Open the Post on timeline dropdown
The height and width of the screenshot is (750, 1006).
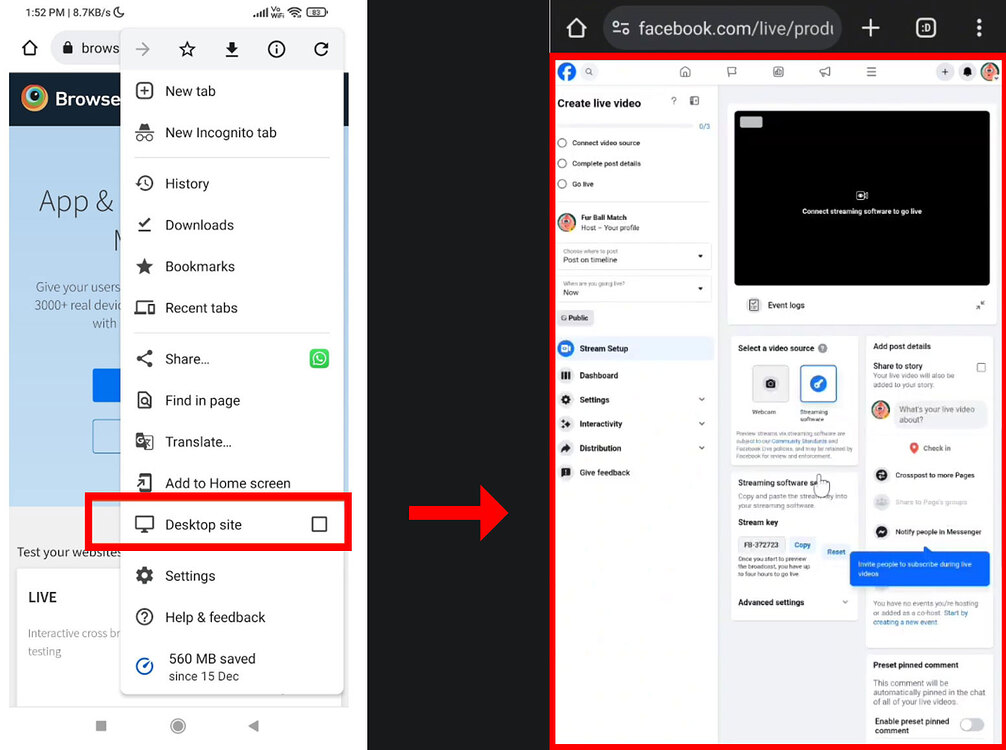(x=635, y=256)
